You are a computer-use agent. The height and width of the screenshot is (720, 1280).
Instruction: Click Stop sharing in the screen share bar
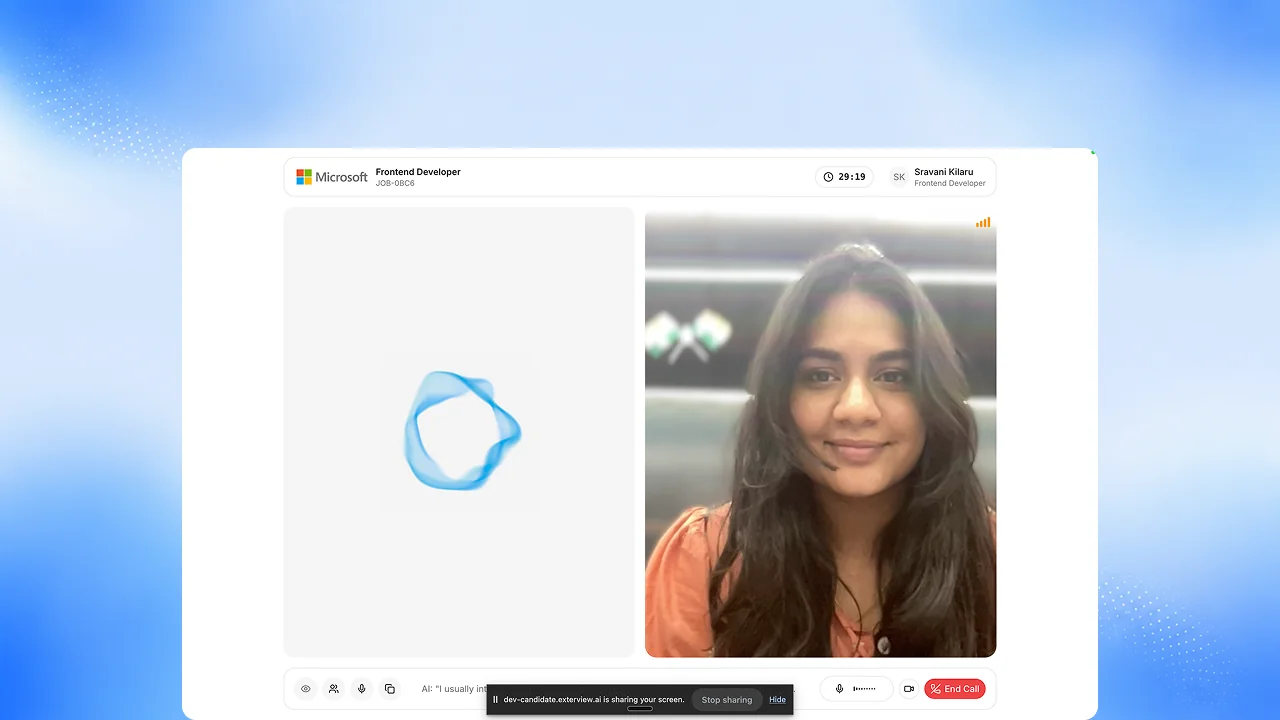727,700
